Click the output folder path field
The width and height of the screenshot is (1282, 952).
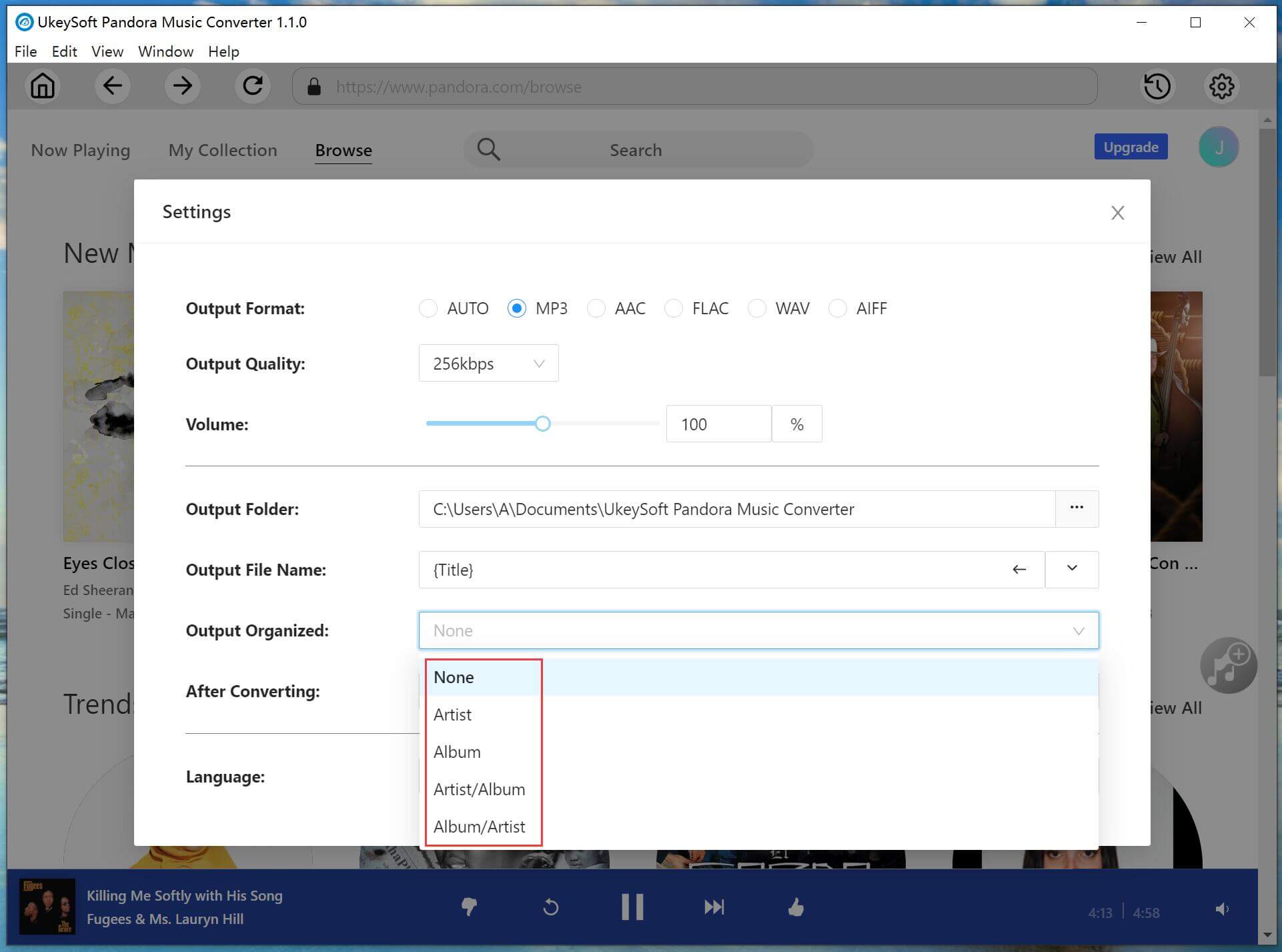[737, 509]
